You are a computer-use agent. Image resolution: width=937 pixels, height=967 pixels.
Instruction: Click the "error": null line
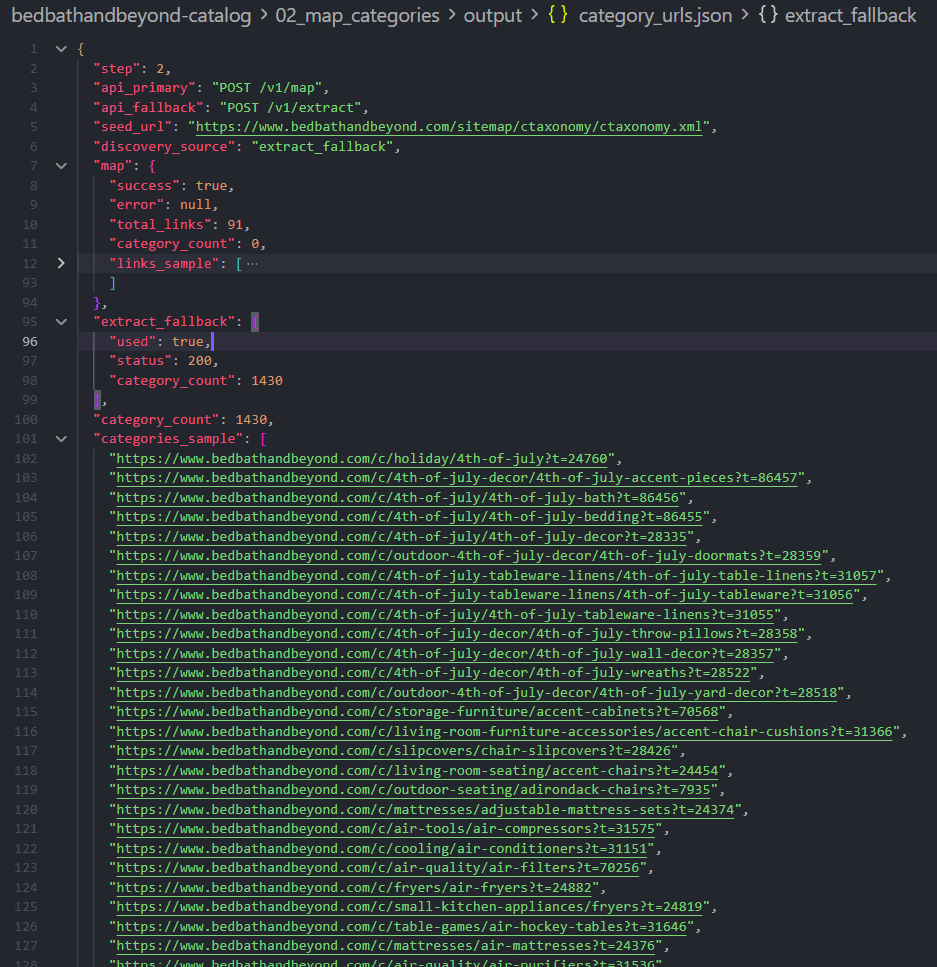click(163, 205)
